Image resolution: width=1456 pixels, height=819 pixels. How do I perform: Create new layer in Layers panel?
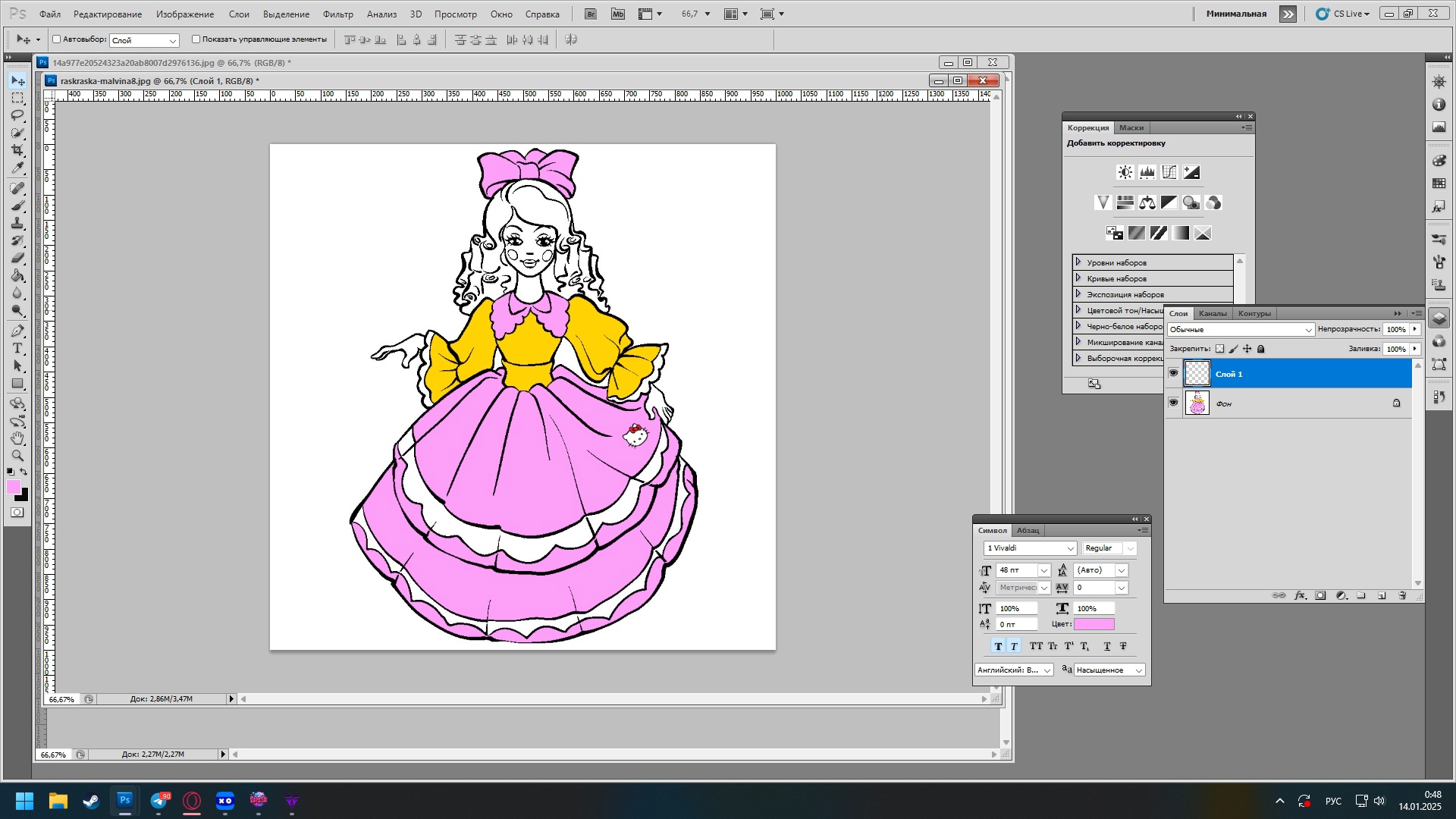pos(1382,596)
